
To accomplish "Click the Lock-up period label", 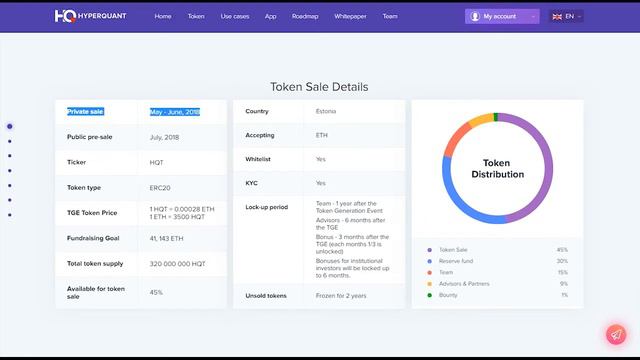I will click(267, 207).
